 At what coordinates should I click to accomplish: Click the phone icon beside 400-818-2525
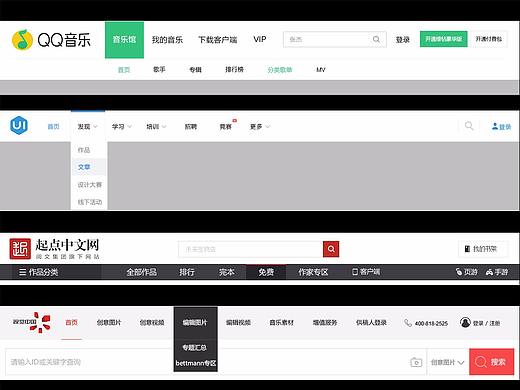click(x=408, y=323)
